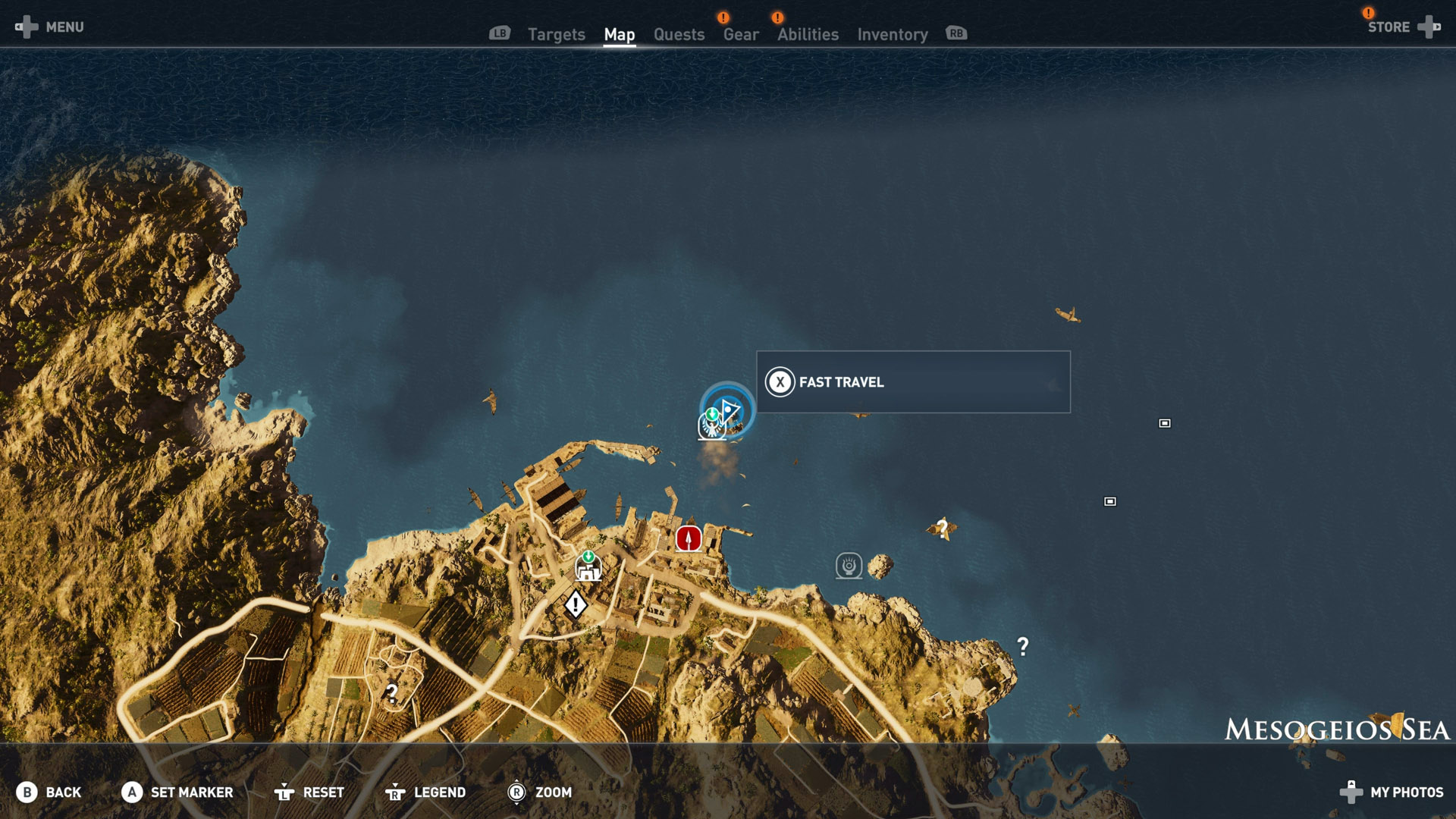Image resolution: width=1456 pixels, height=819 pixels.
Task: Click the question mark on the ship
Action: (942, 529)
